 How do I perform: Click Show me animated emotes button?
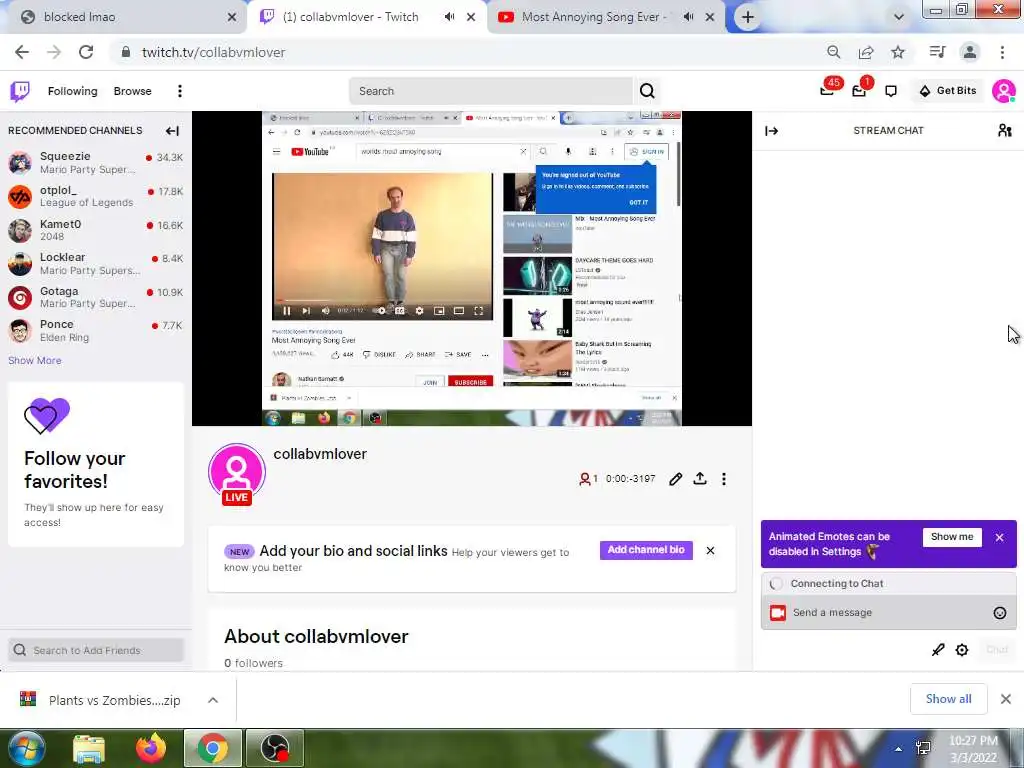(x=952, y=537)
